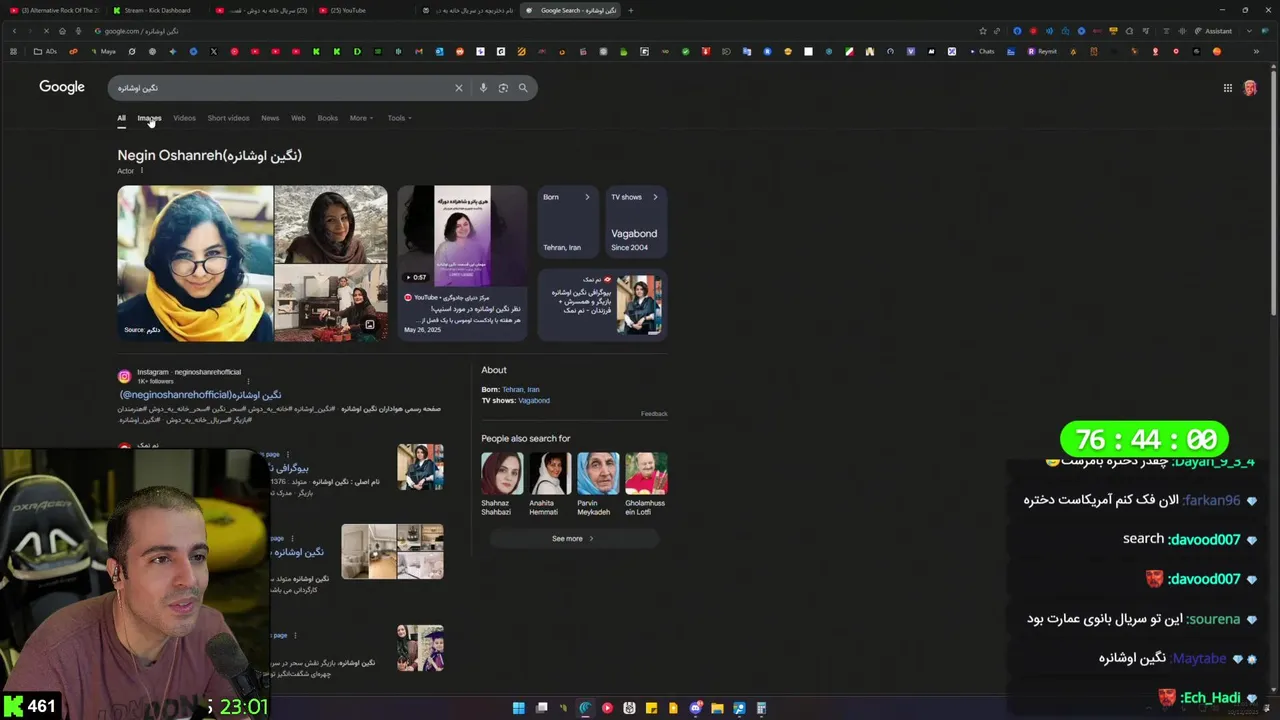Open the neginoshanrehofficial Instagram result link
This screenshot has width=1280, height=720.
pos(200,395)
